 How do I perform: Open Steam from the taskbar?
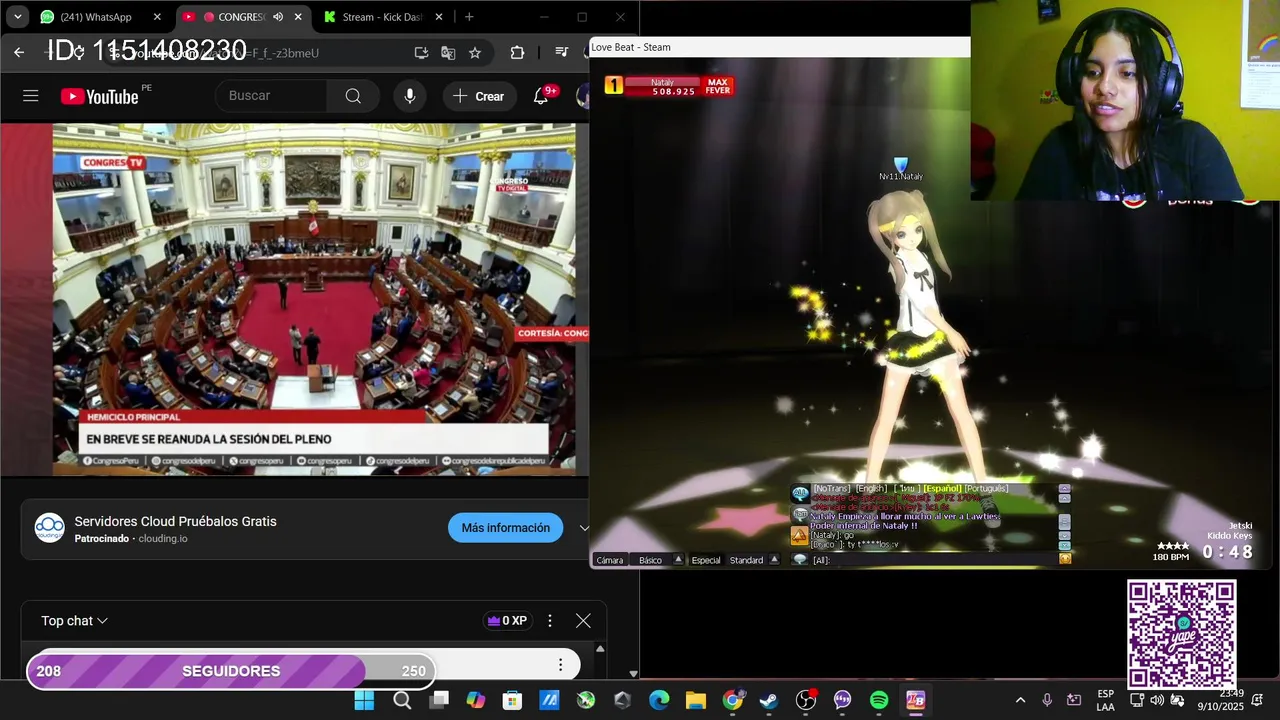point(769,700)
